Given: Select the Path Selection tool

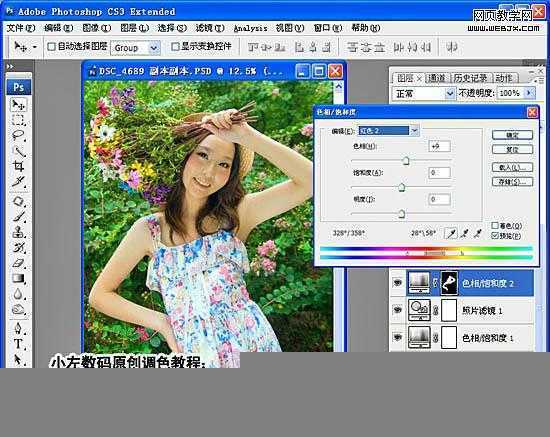Looking at the screenshot, I should tap(19, 359).
